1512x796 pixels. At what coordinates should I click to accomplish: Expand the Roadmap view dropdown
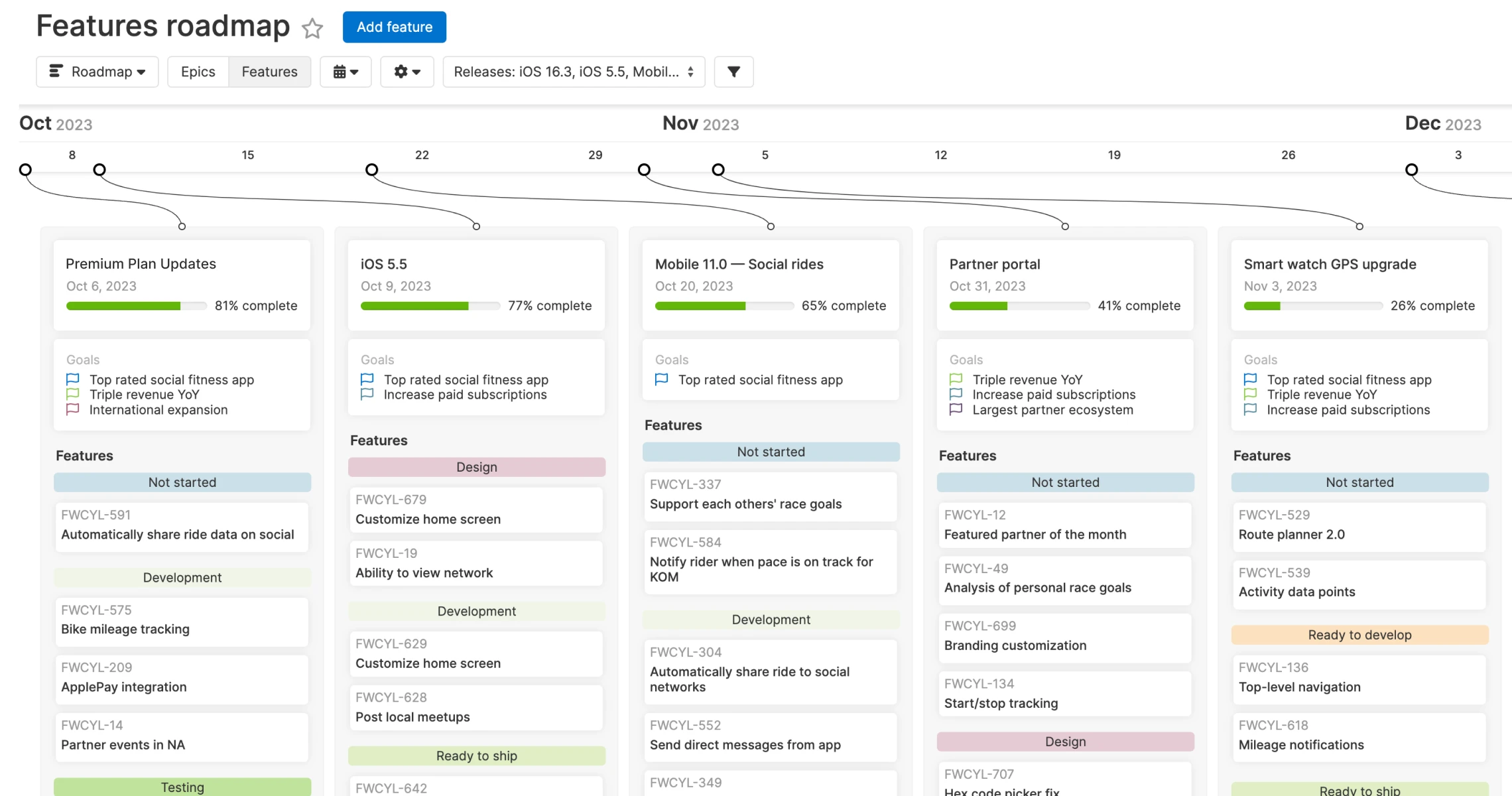[97, 72]
